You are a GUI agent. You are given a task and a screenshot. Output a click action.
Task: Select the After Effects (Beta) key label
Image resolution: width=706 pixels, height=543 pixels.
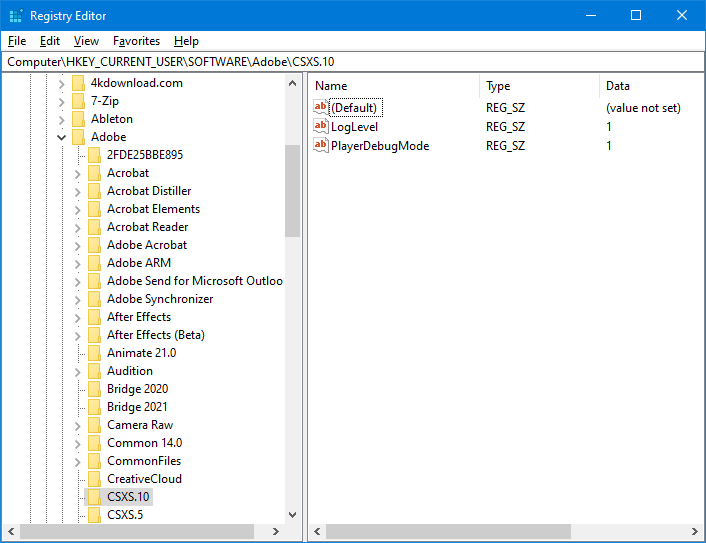pos(156,335)
